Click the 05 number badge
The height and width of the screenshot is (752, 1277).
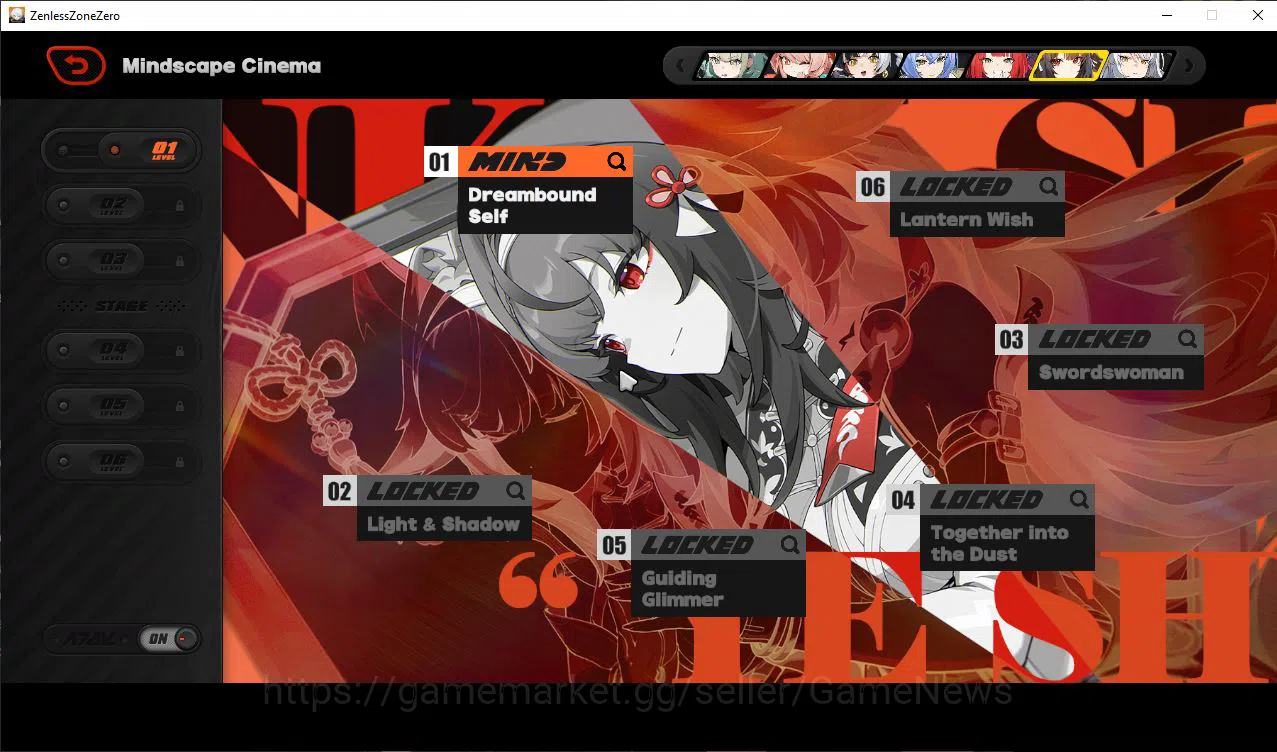tap(614, 545)
